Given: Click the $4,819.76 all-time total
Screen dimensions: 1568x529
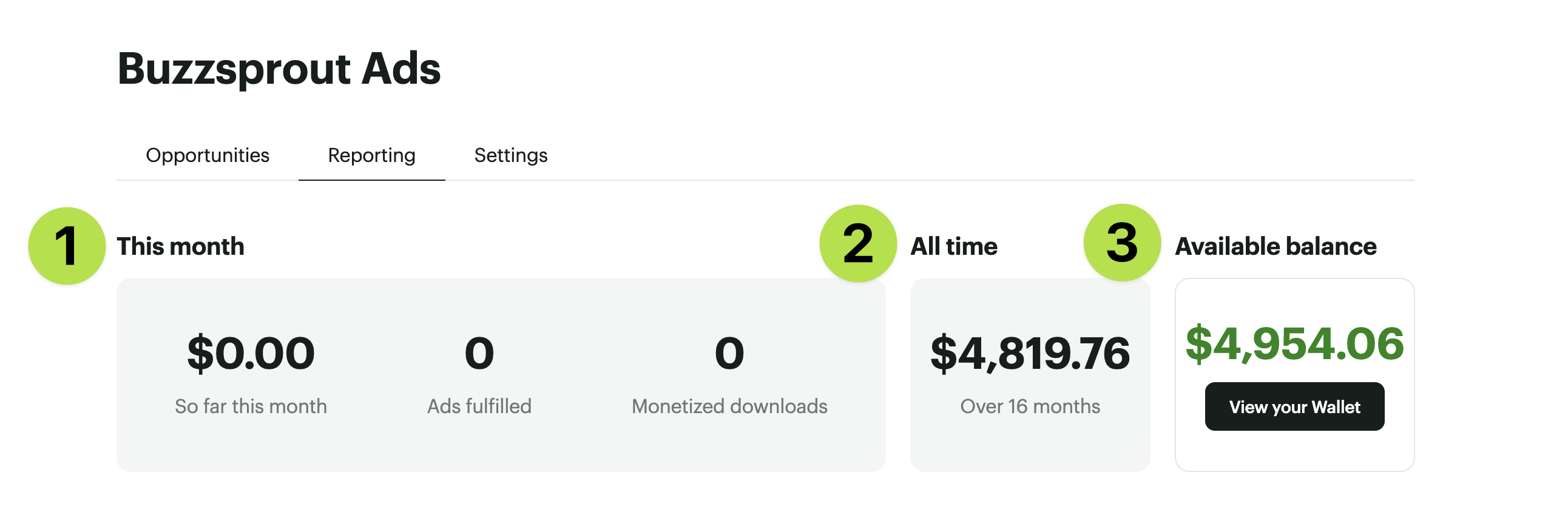Looking at the screenshot, I should tap(1030, 353).
